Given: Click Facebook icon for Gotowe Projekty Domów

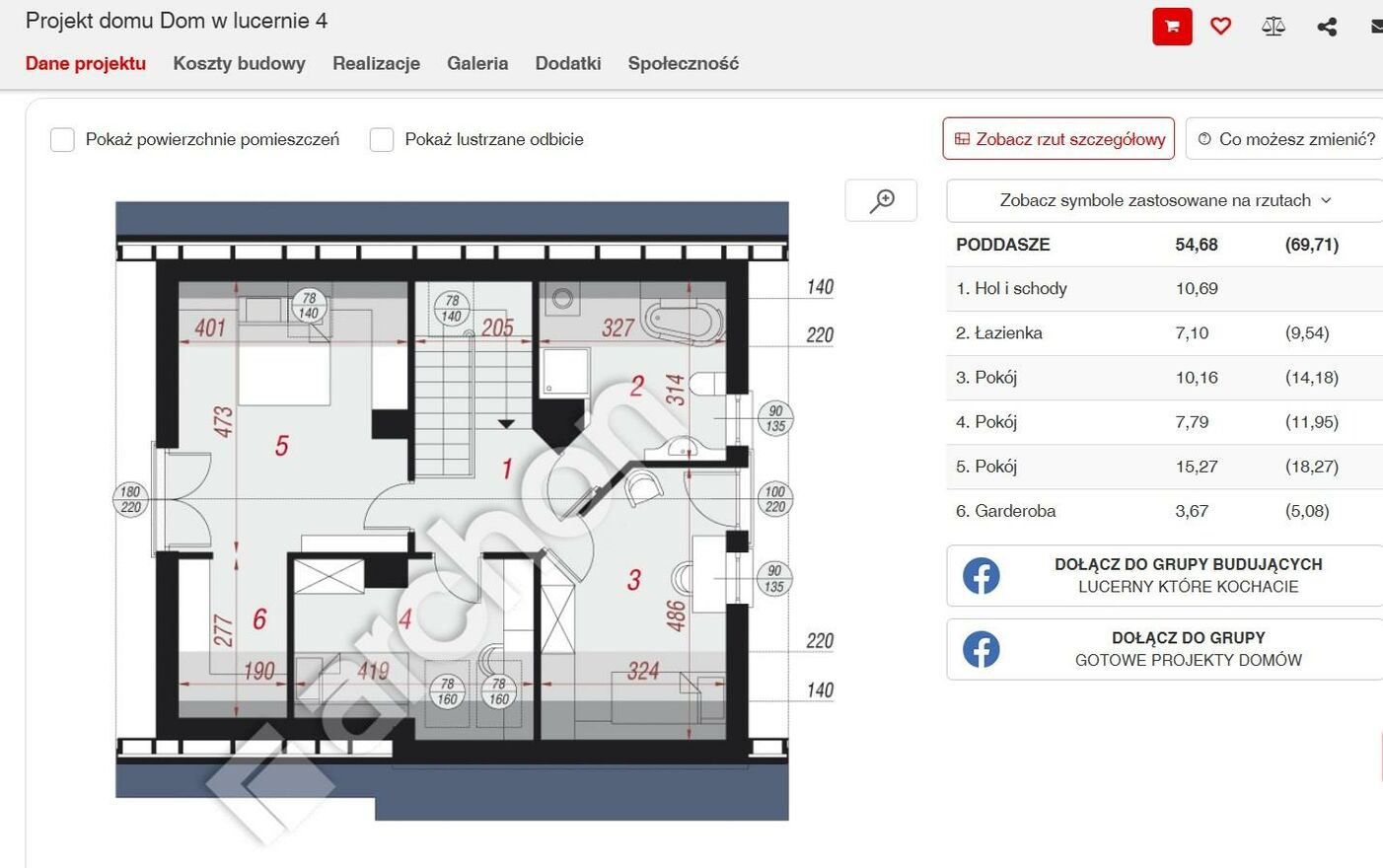Looking at the screenshot, I should click(x=981, y=649).
